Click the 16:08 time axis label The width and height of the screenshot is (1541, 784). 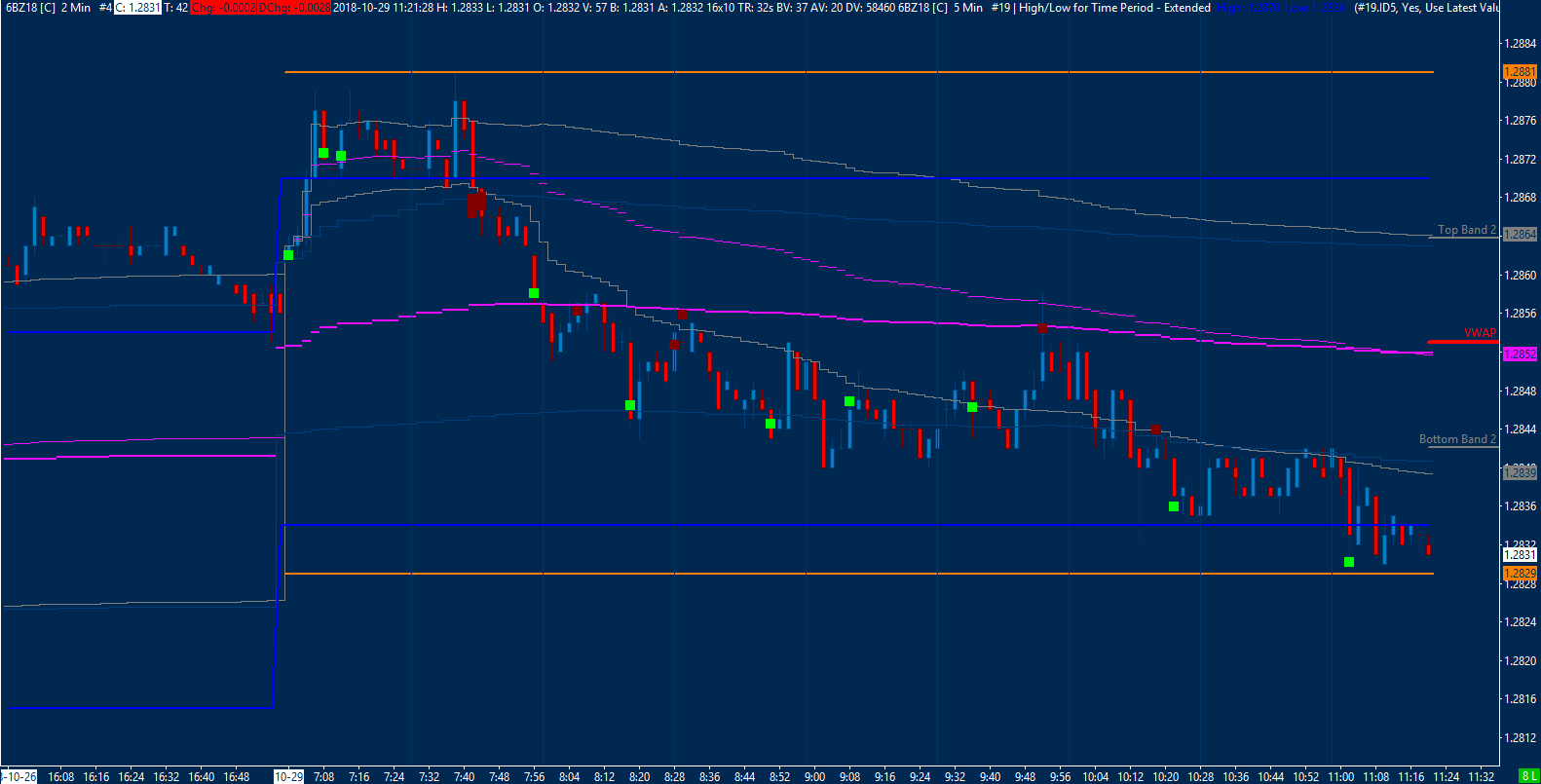click(61, 776)
